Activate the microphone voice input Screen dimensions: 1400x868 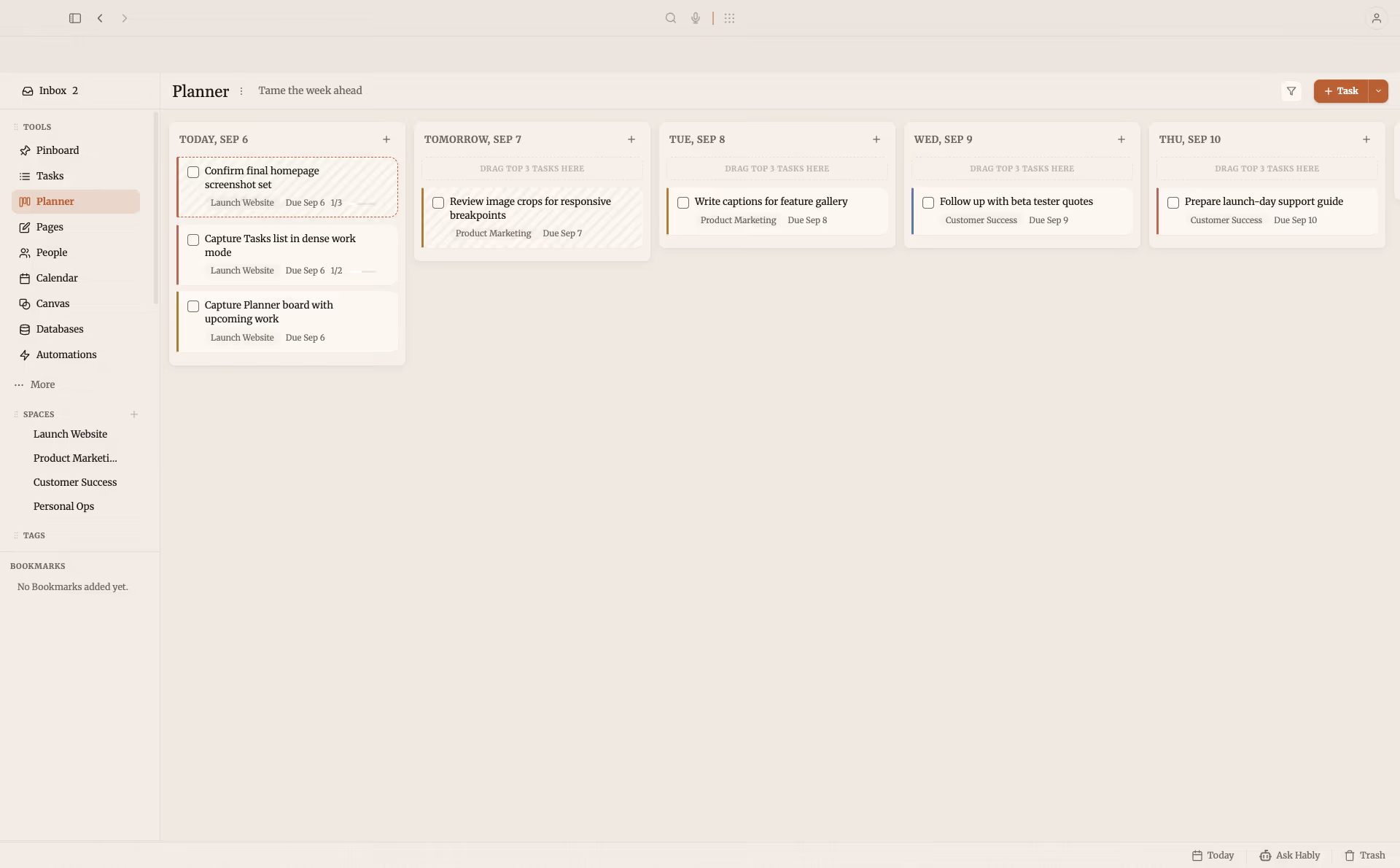(x=696, y=18)
